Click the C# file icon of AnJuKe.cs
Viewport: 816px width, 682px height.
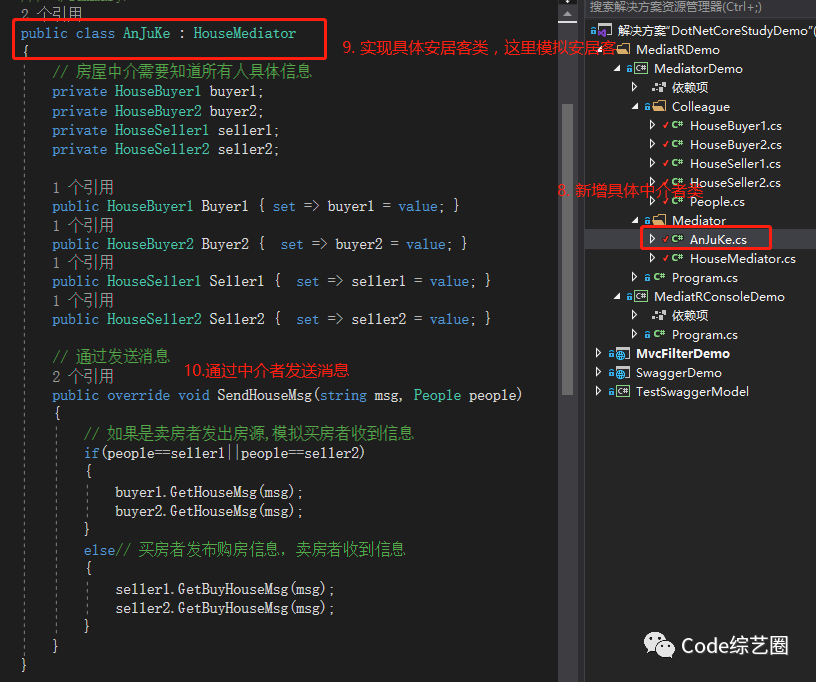[677, 239]
